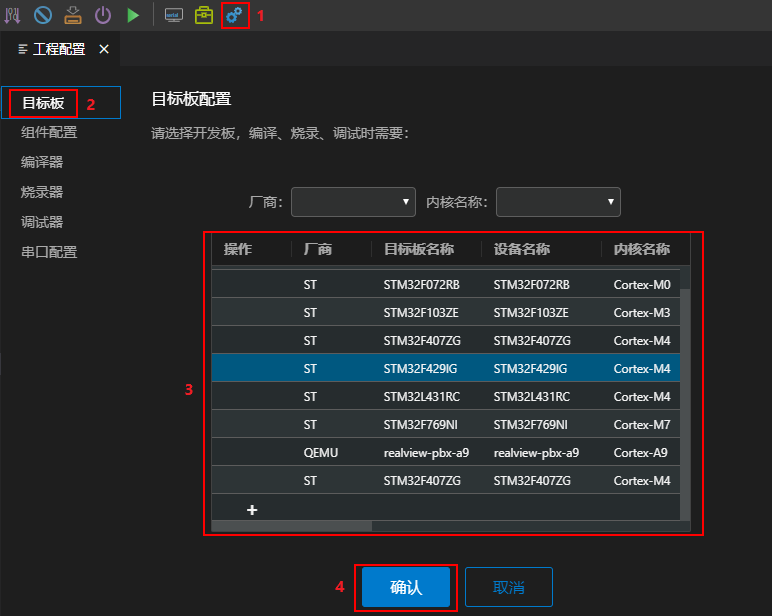Close the 工程配置 tab
The height and width of the screenshot is (616, 772).
104,49
